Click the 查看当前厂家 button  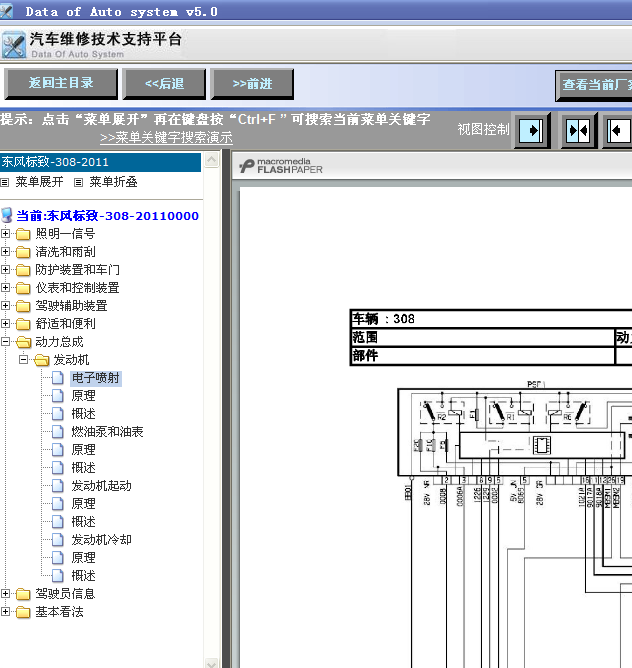[x=594, y=85]
